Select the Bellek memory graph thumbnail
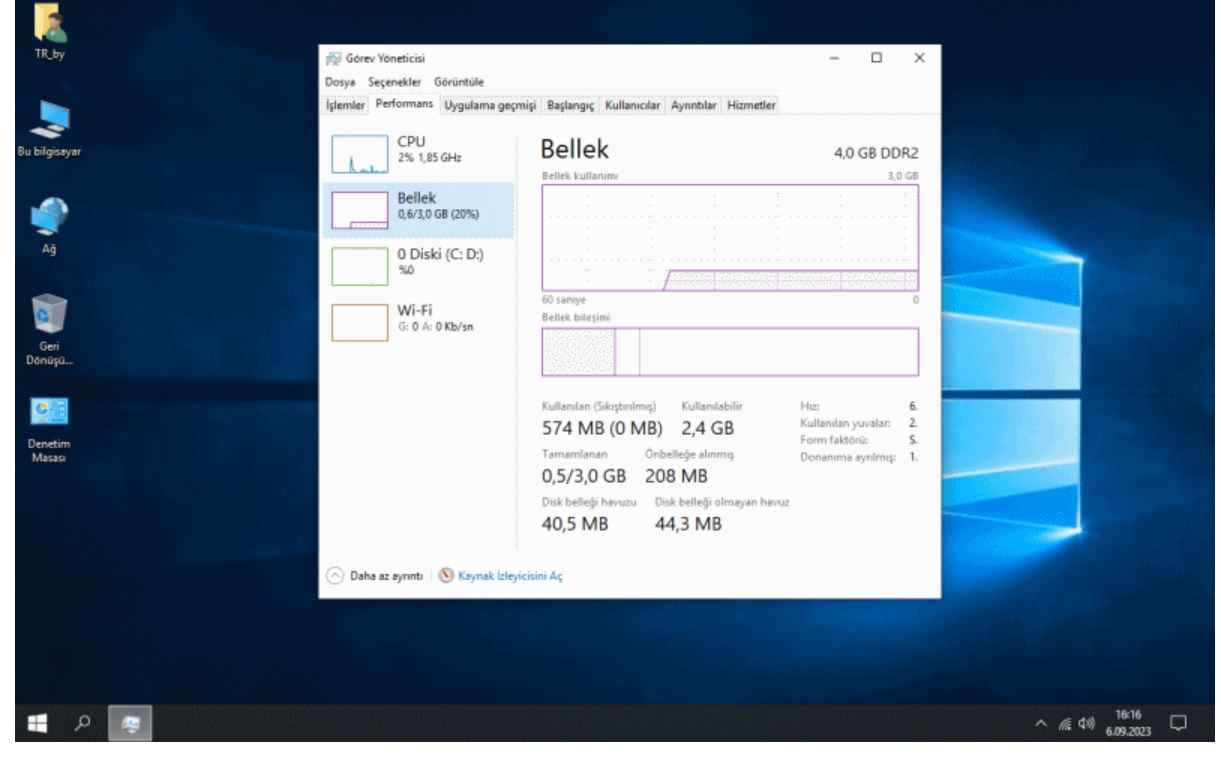 358,210
